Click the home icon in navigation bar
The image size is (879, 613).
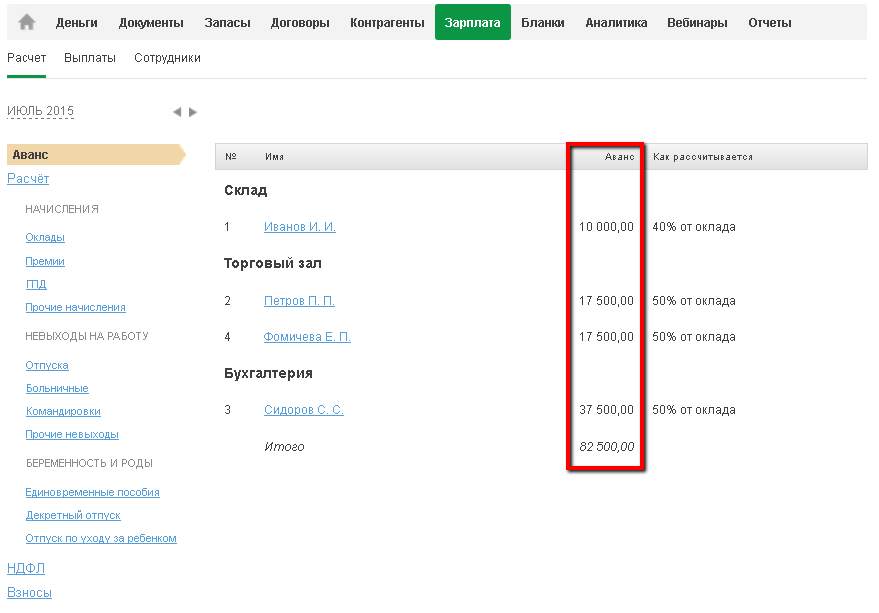point(27,22)
